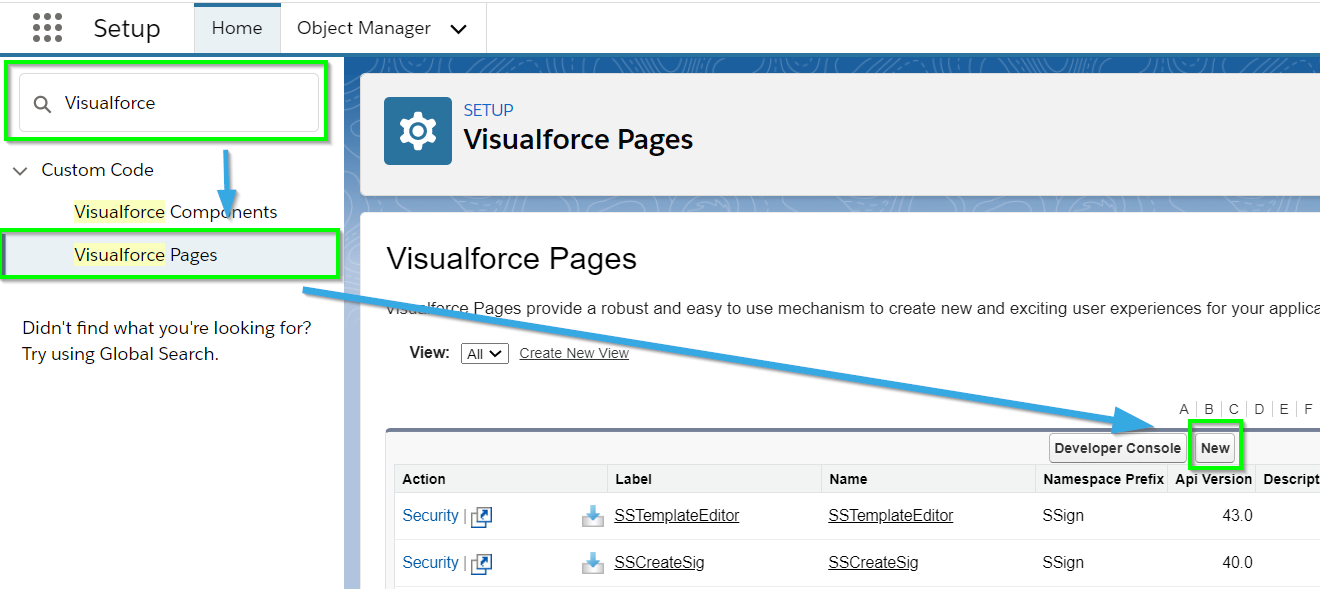Image resolution: width=1320 pixels, height=589 pixels.
Task: Select the Custom Code tree node
Action: click(97, 170)
